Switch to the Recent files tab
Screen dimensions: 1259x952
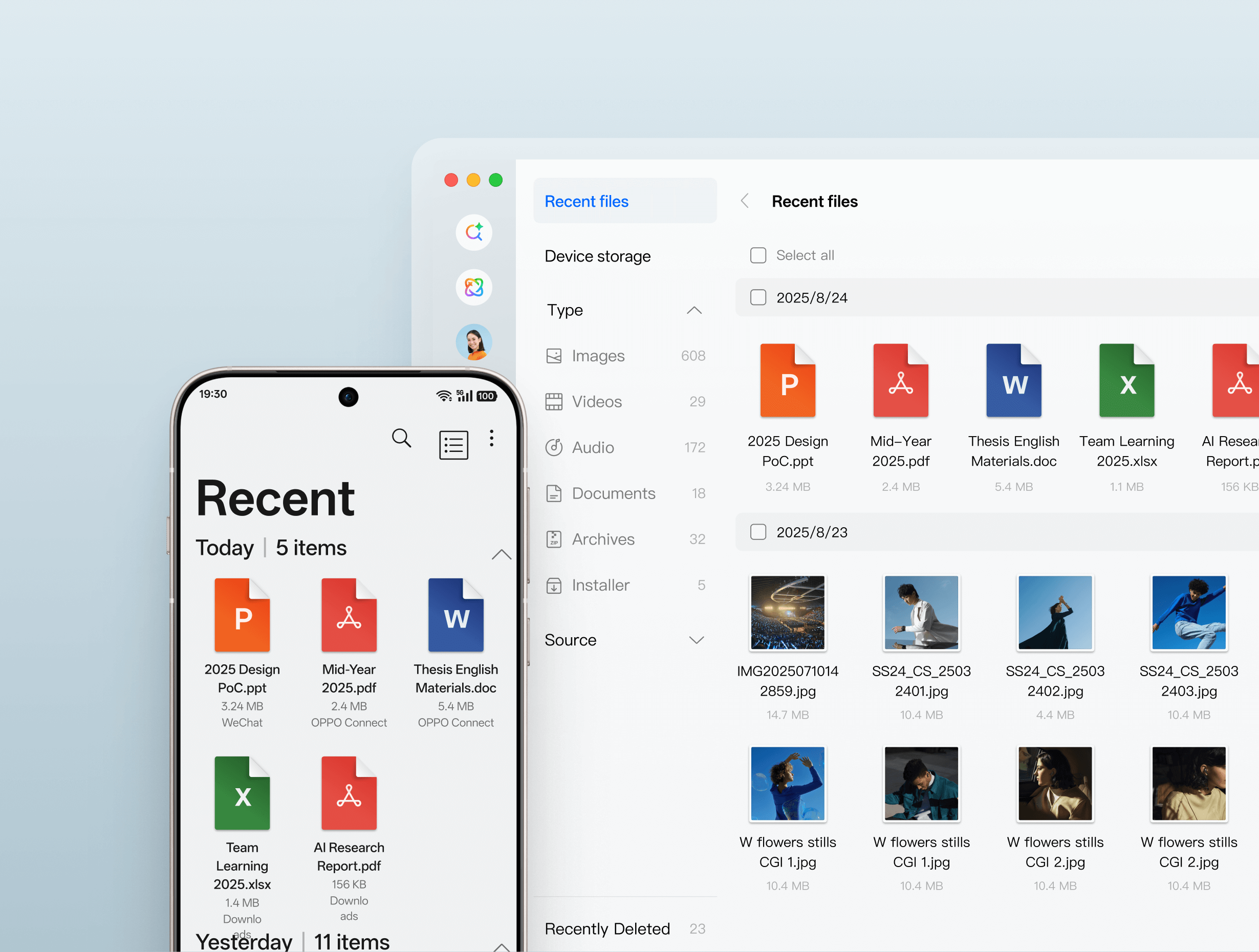(x=586, y=201)
